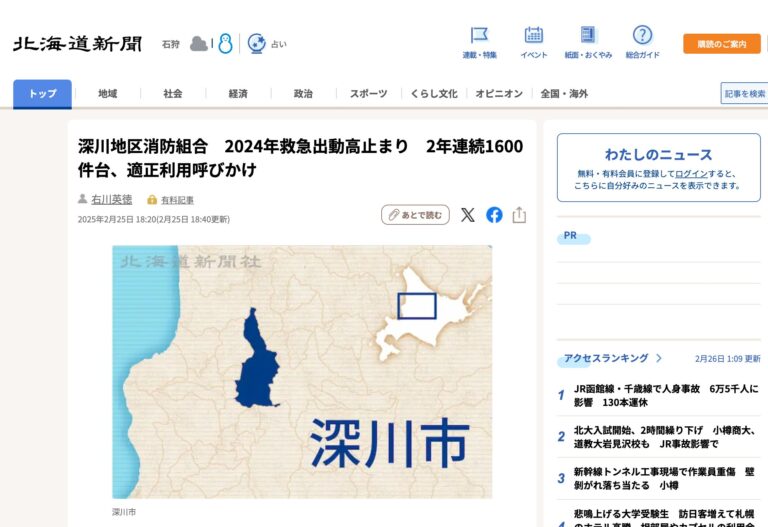This screenshot has width=768, height=527.
Task: Share article on X
Action: (467, 215)
